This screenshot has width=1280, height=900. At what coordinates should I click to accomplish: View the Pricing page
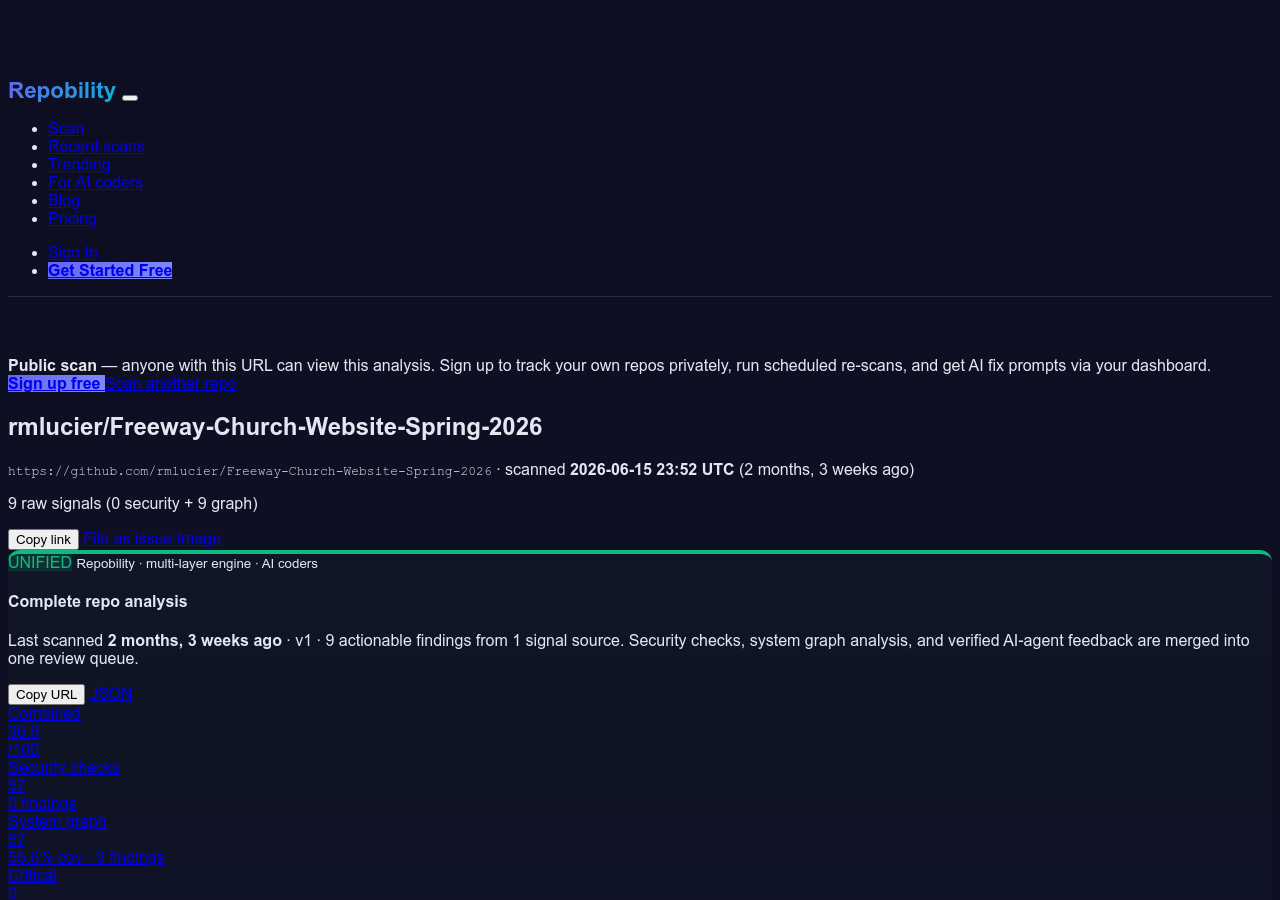coord(72,218)
